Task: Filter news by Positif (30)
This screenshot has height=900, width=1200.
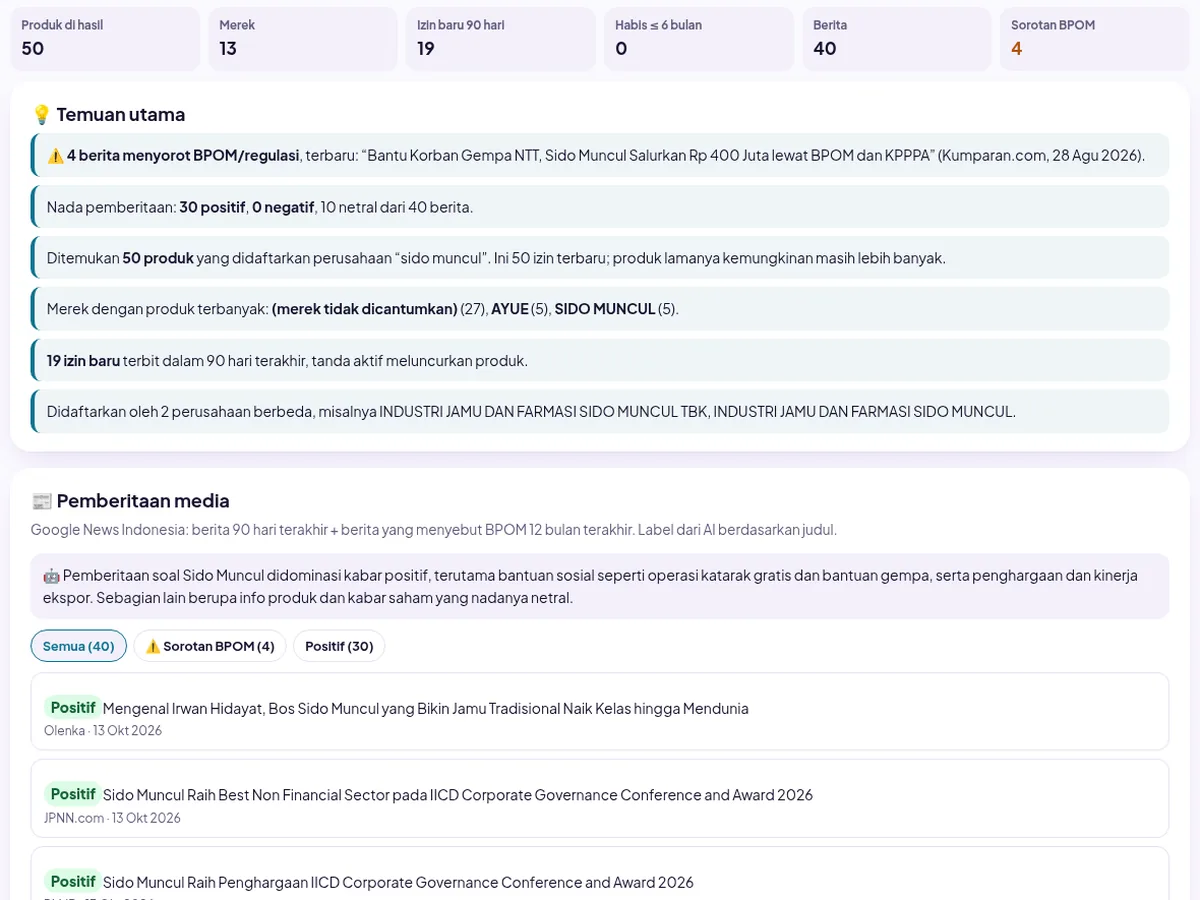Action: pyautogui.click(x=339, y=646)
